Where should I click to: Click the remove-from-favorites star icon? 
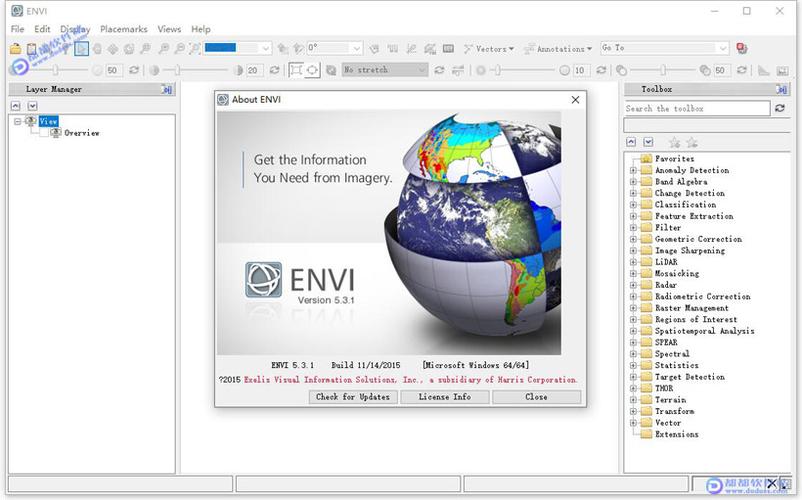click(x=692, y=142)
